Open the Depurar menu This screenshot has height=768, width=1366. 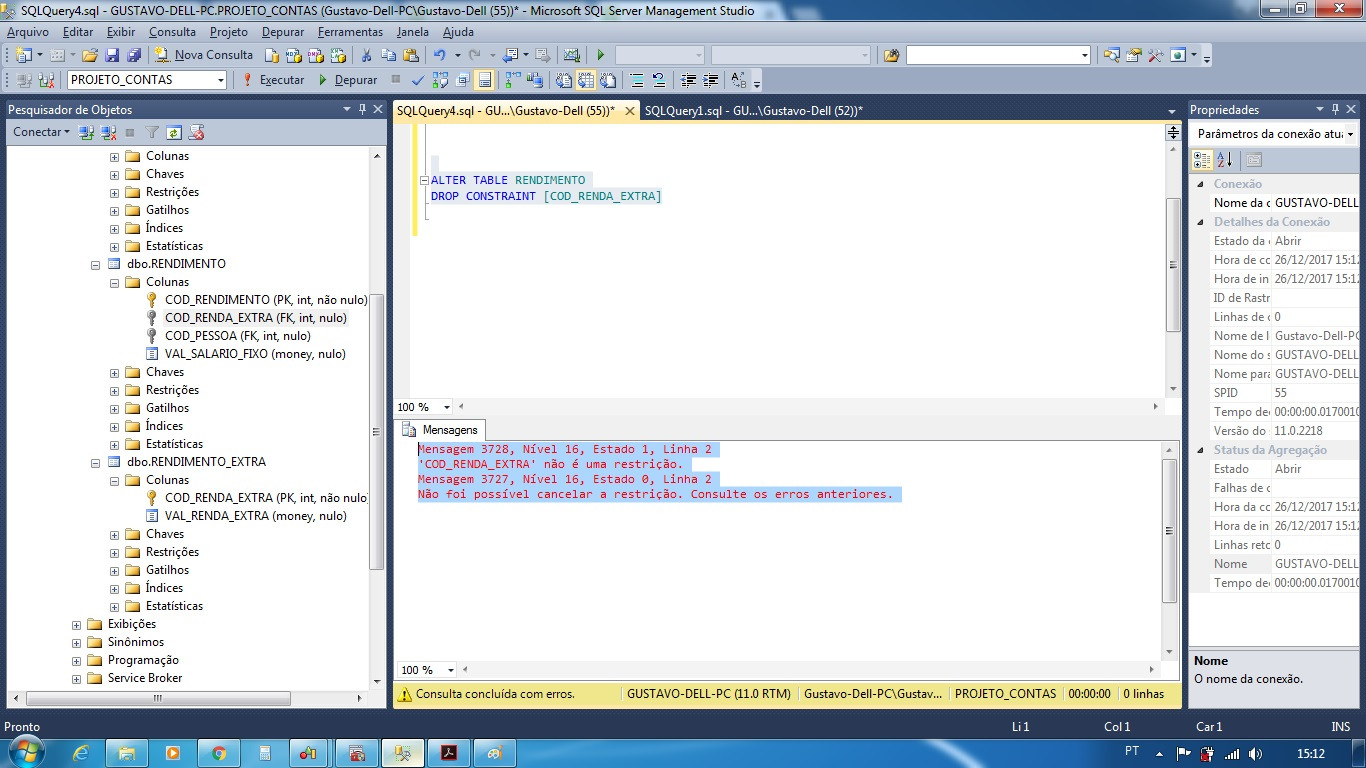click(x=283, y=32)
